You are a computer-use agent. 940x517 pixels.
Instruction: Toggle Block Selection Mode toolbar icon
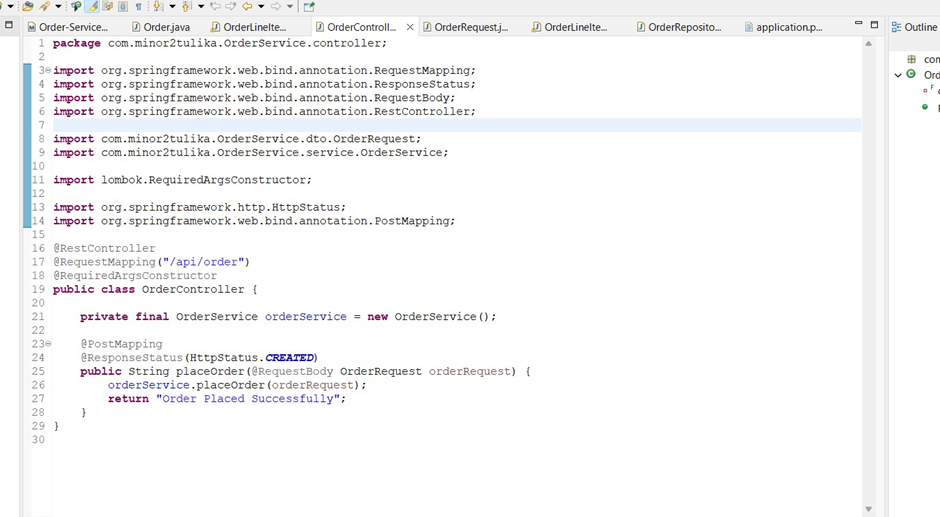[123, 7]
